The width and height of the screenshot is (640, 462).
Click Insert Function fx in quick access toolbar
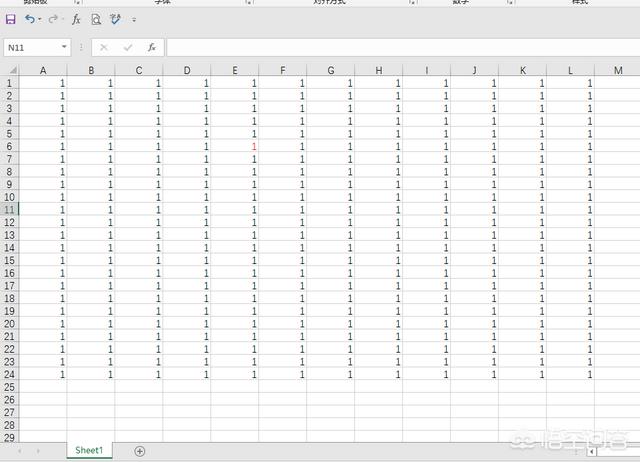tap(76, 19)
